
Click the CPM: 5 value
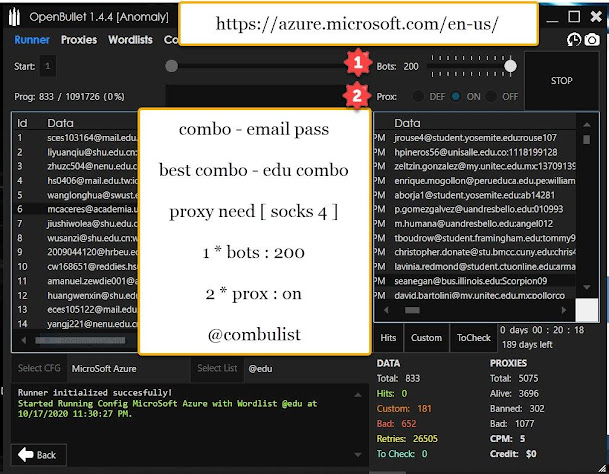[507, 439]
